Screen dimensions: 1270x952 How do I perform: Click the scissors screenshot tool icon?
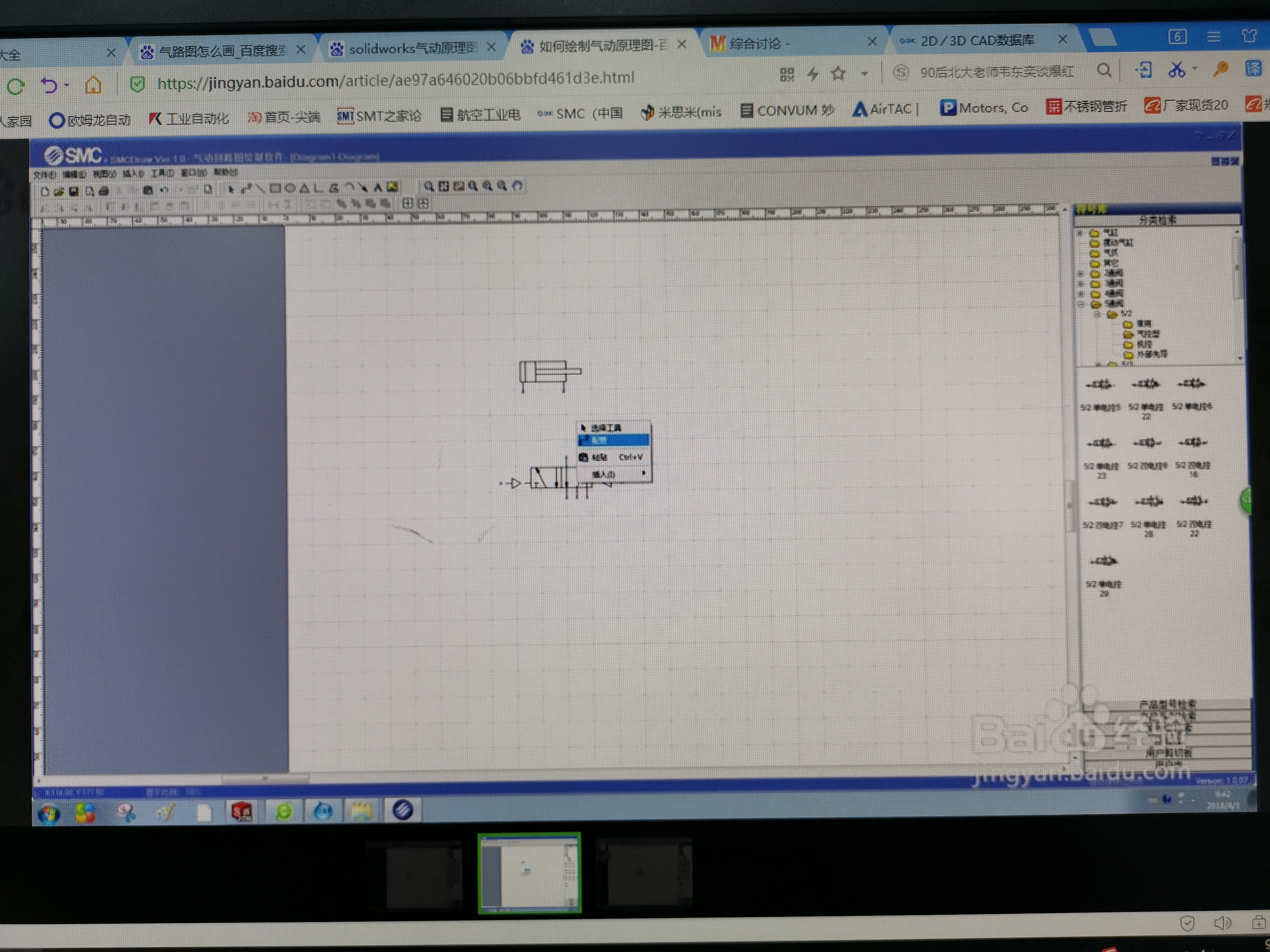tap(1176, 70)
